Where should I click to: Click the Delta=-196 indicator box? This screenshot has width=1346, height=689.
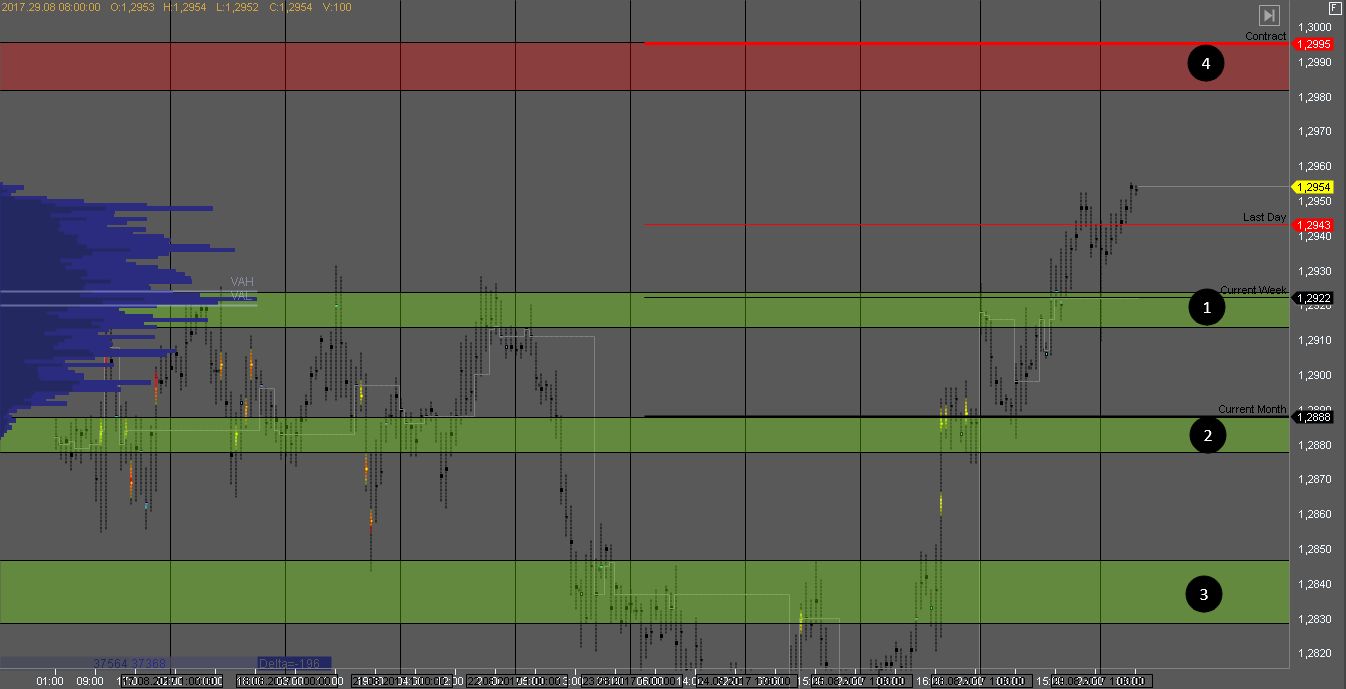[x=292, y=662]
